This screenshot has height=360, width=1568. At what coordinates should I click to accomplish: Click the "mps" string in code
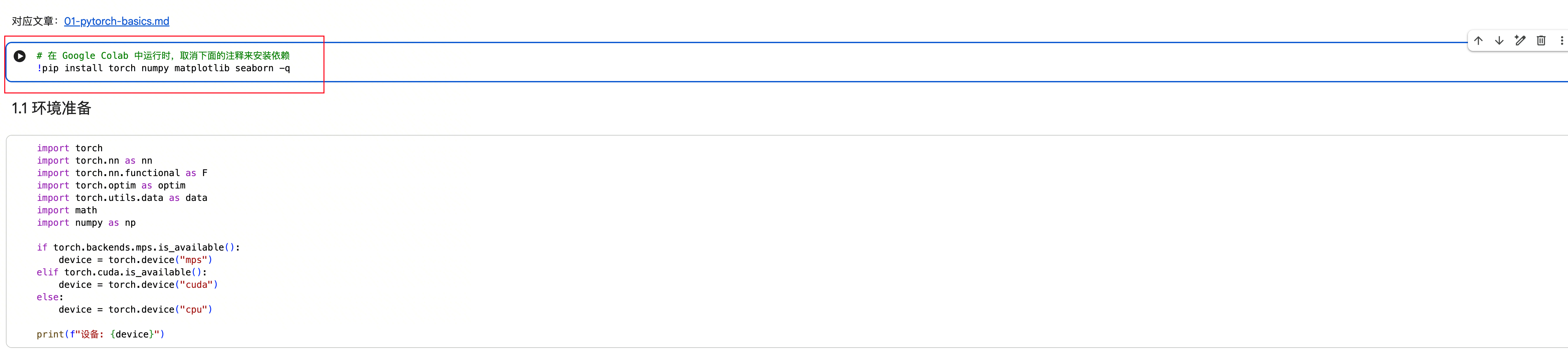[x=194, y=260]
